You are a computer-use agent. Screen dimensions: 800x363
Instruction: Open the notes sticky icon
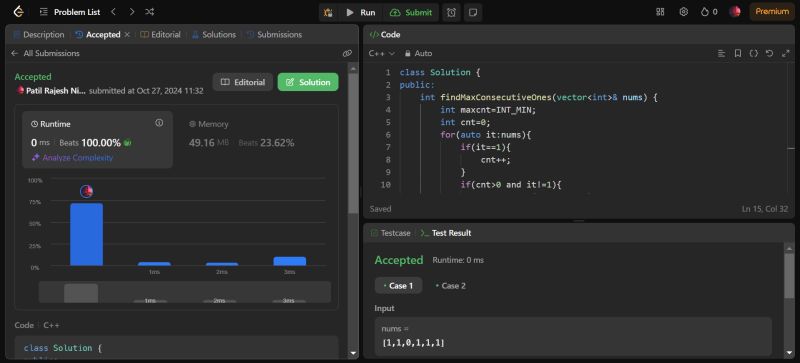[473, 12]
